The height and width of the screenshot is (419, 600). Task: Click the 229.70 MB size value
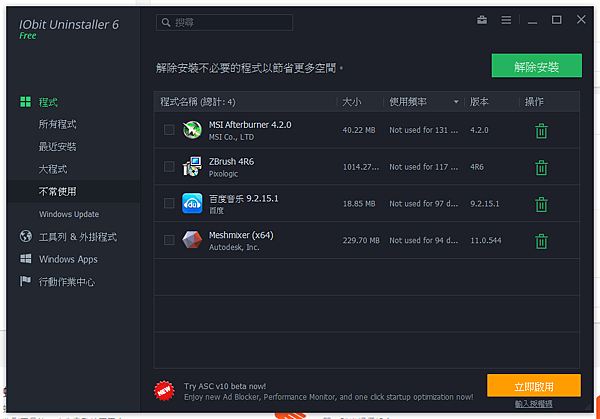point(361,240)
